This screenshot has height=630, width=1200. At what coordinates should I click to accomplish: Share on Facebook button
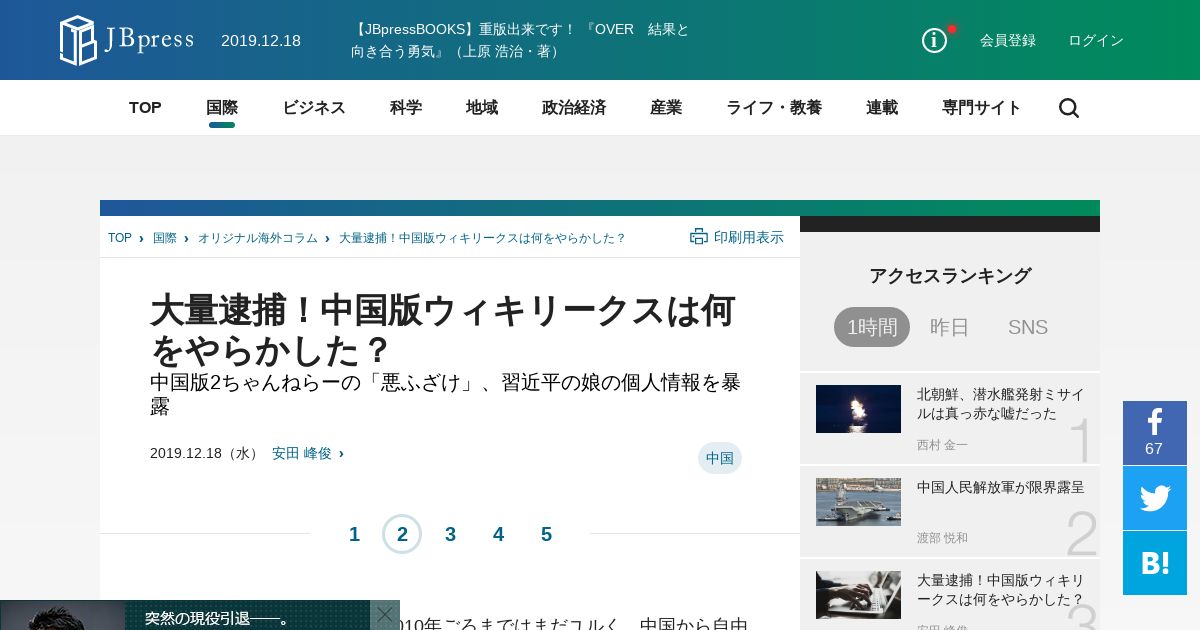[1155, 432]
